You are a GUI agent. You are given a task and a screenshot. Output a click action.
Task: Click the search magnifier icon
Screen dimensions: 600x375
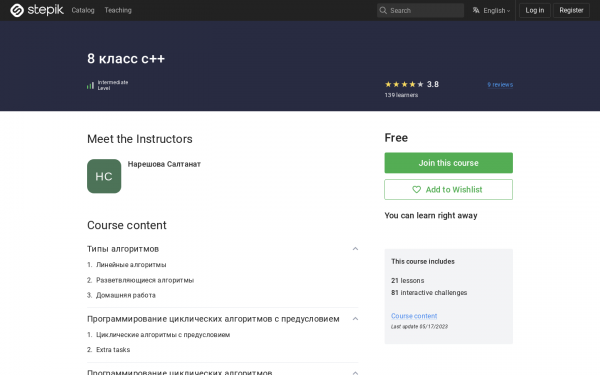383,10
